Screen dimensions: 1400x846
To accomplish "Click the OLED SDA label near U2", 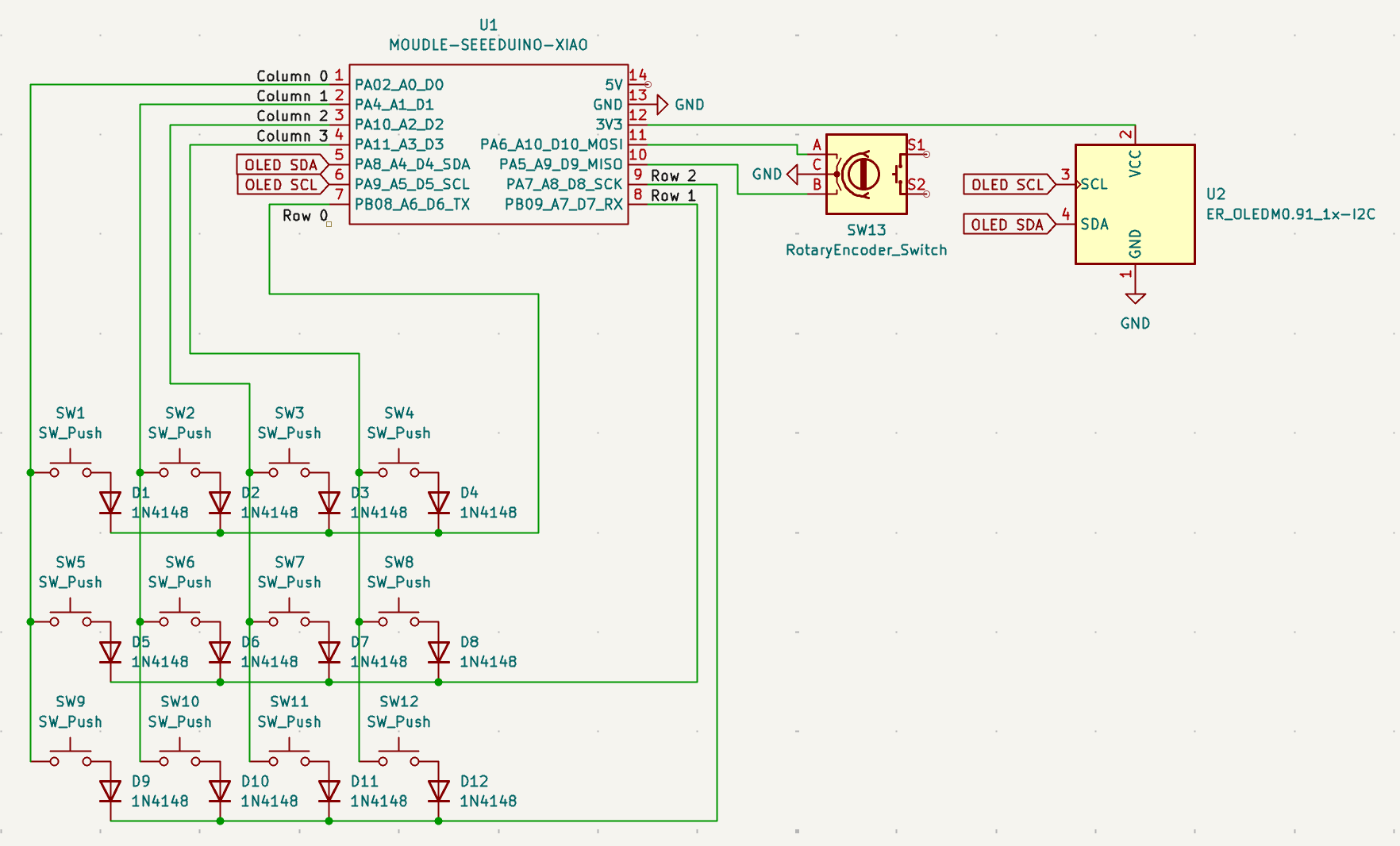I will 1010,225.
